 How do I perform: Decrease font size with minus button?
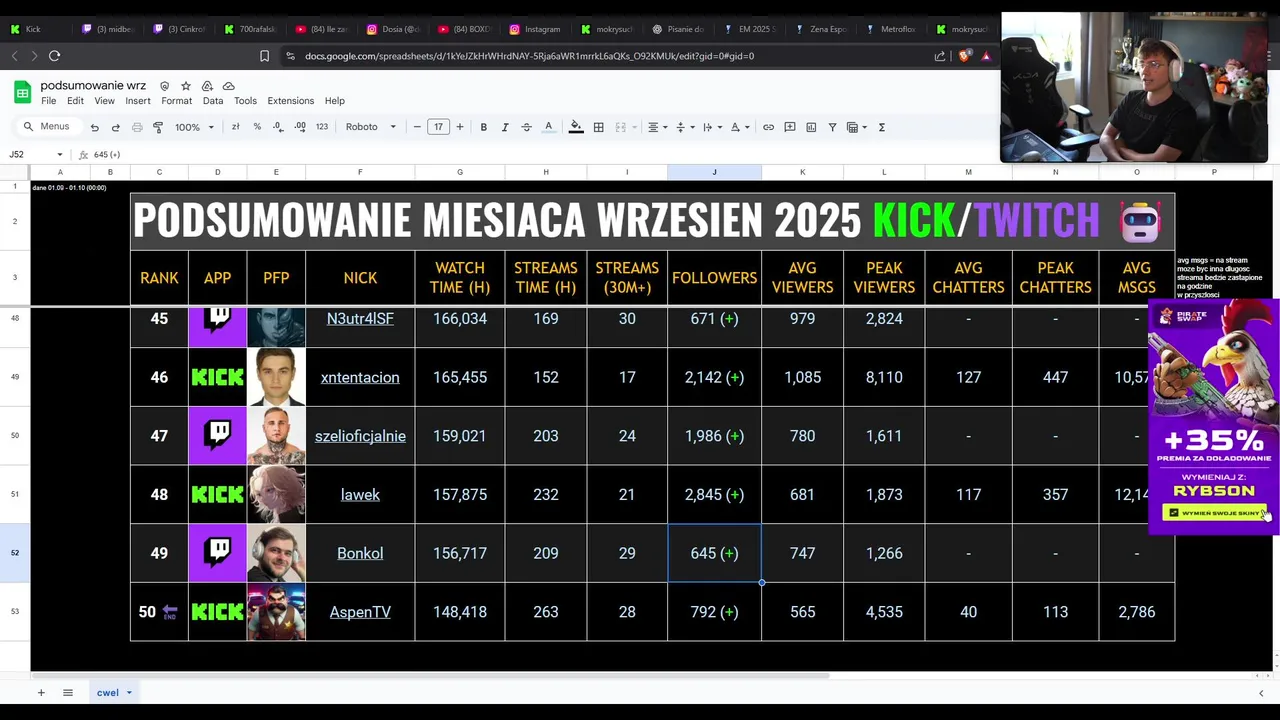click(417, 127)
